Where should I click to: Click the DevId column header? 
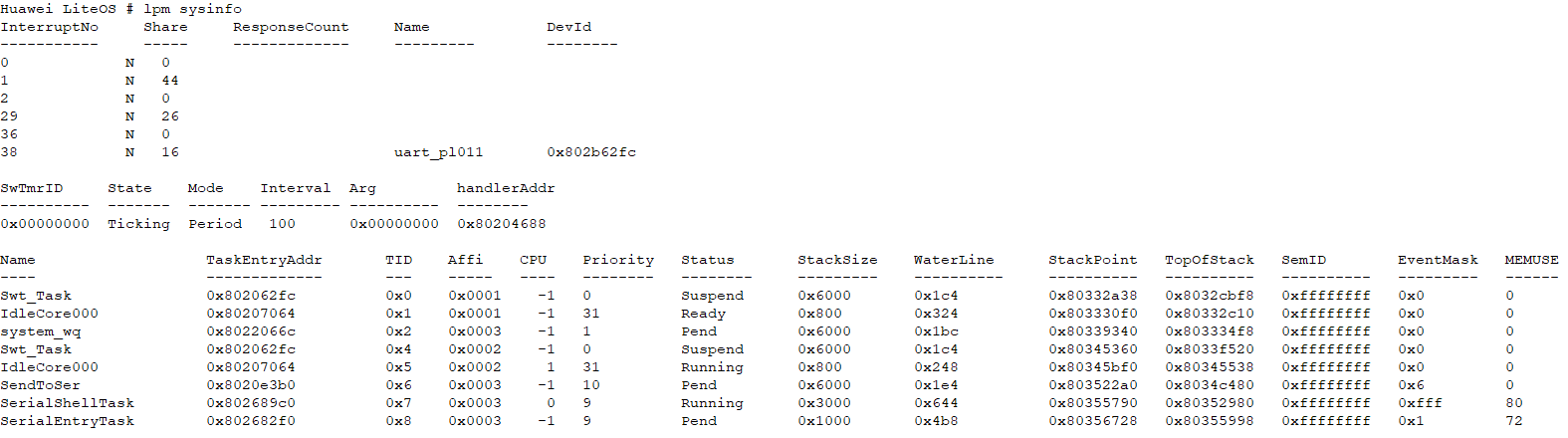click(568, 27)
